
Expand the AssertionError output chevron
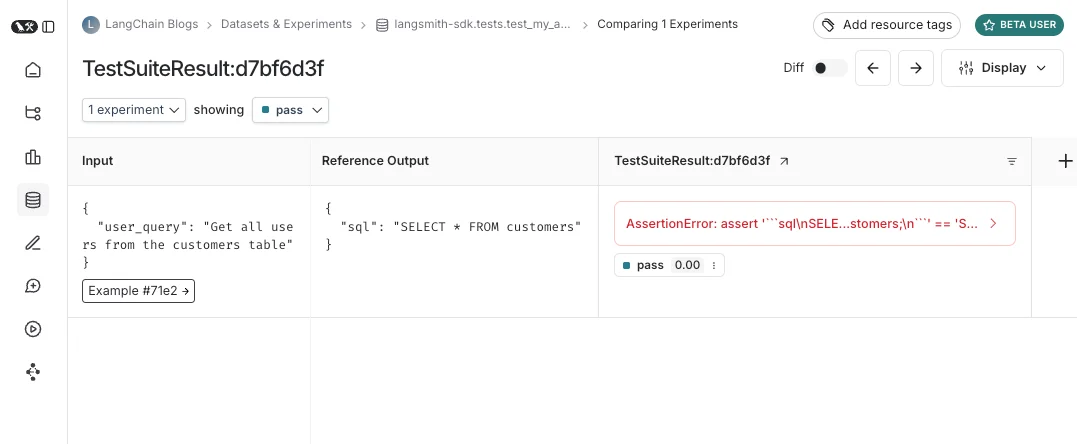[993, 223]
